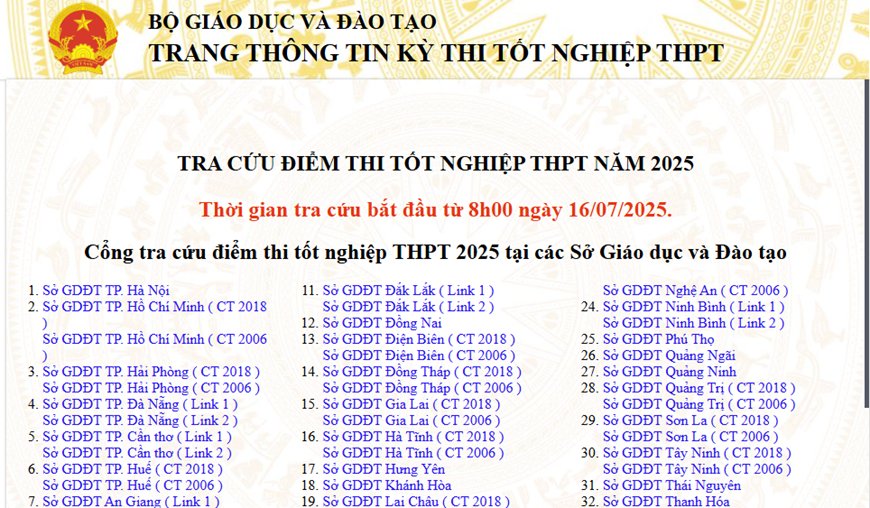Select Sở GDĐT TP. Huế CT 2006

[x=133, y=485]
